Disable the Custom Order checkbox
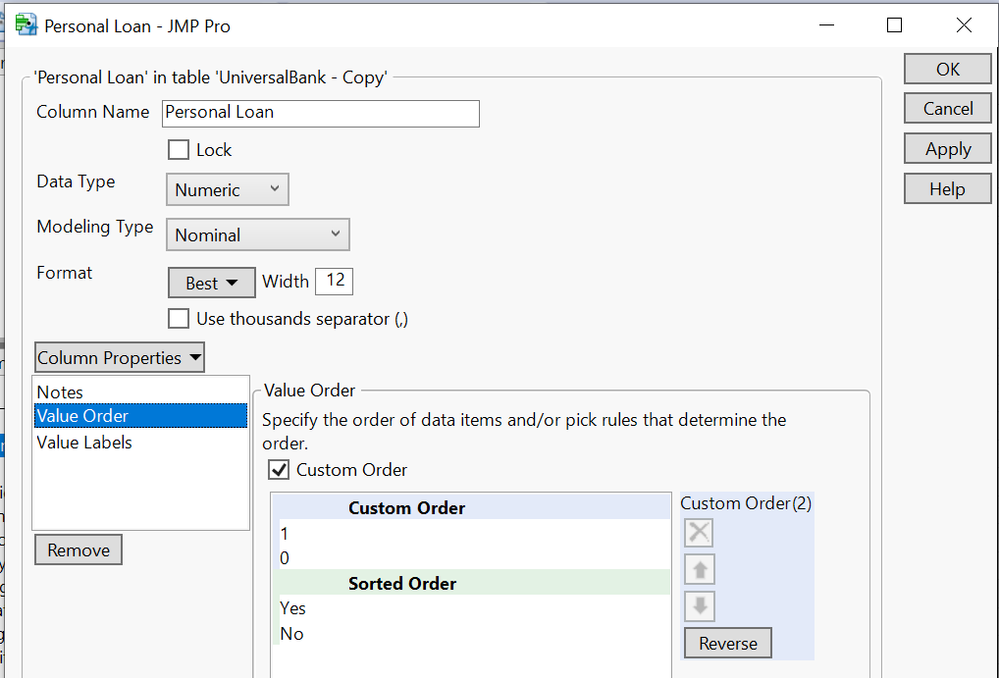The image size is (999, 678). 278,469
